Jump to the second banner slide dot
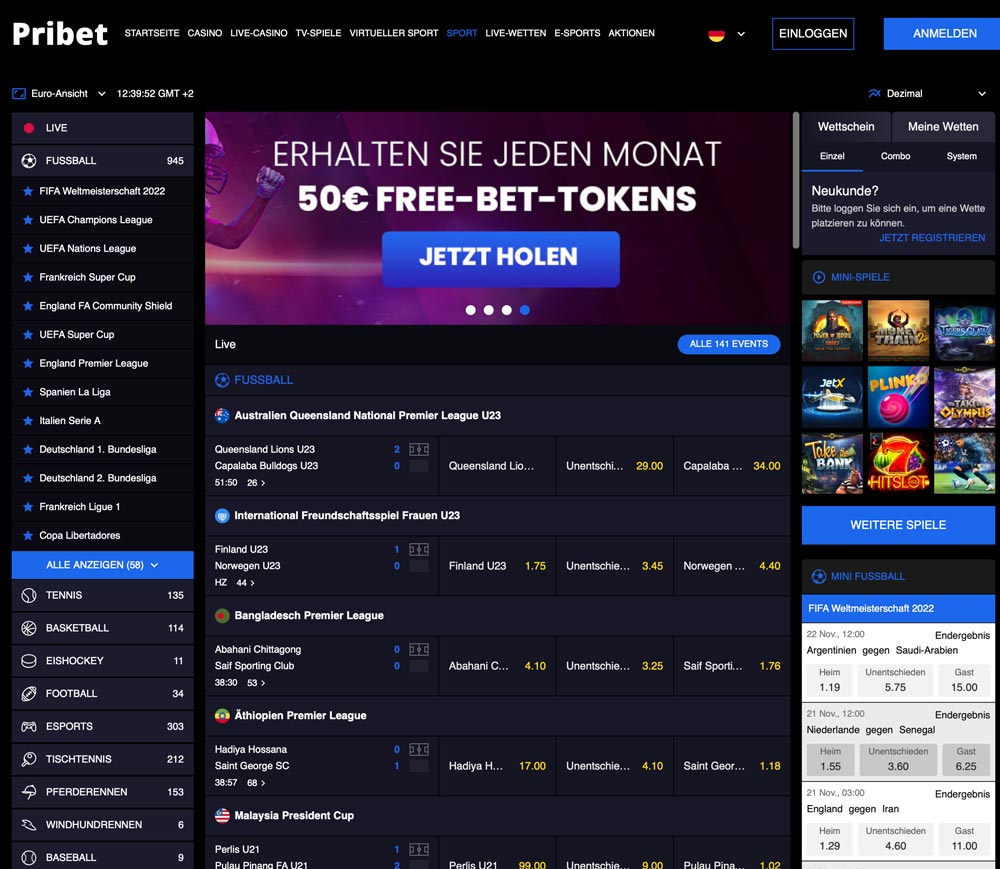Image resolution: width=1000 pixels, height=869 pixels. click(x=489, y=310)
